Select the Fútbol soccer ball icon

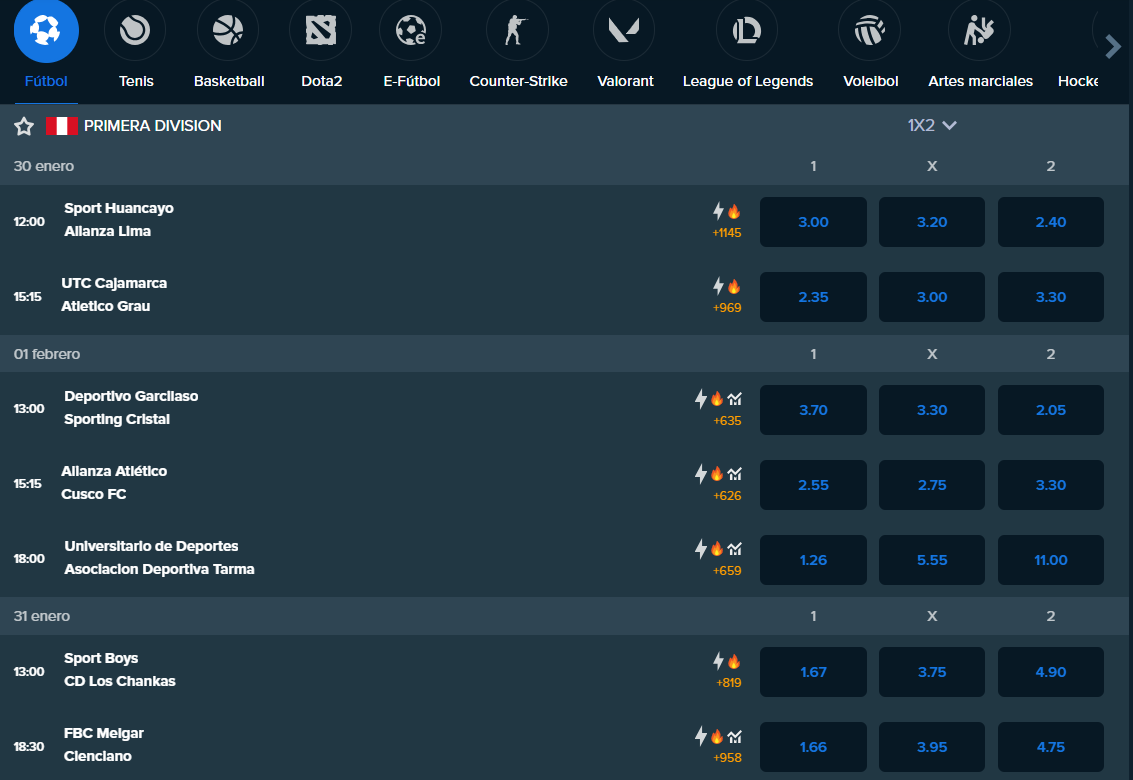(46, 30)
